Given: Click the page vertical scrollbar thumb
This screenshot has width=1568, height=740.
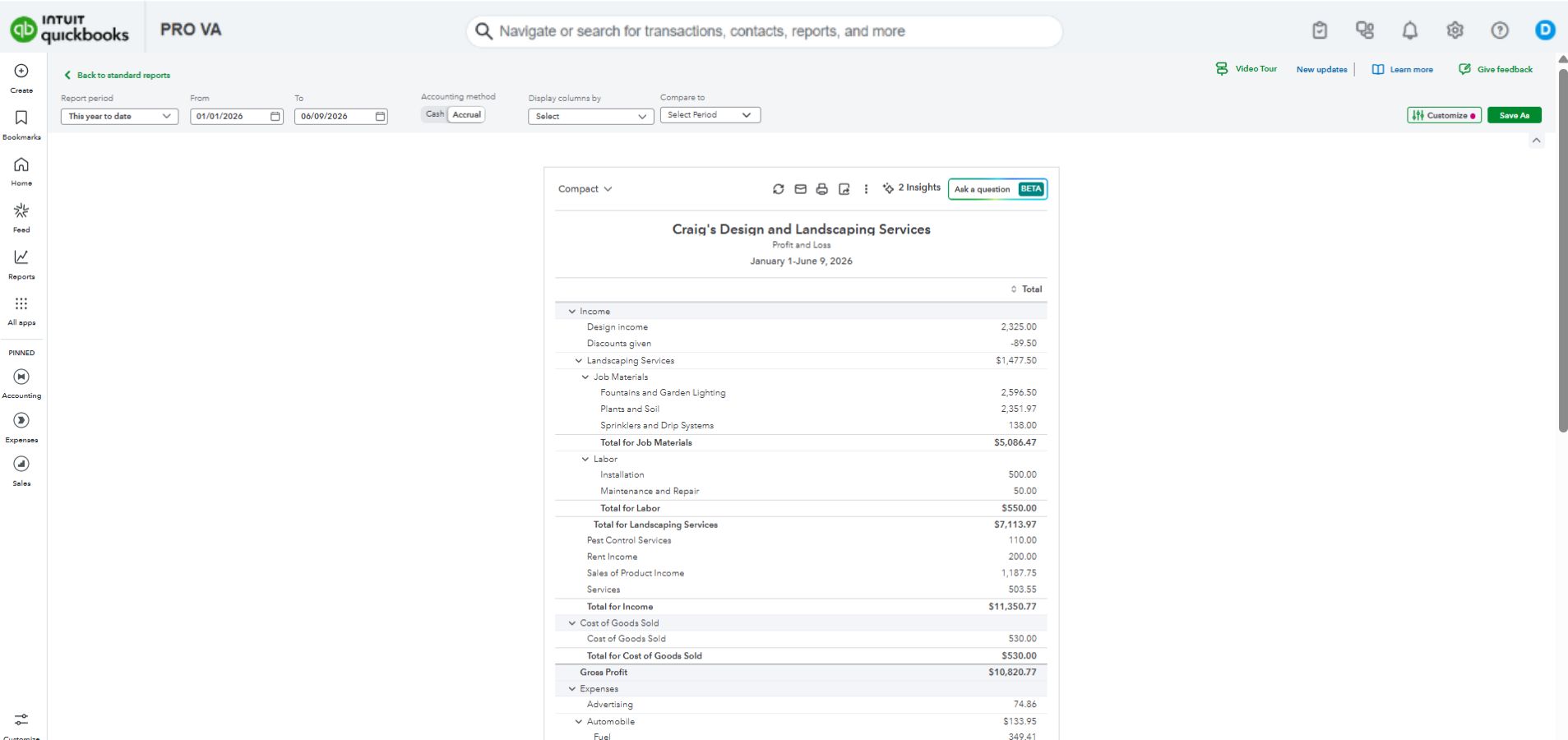Looking at the screenshot, I should pos(1562,251).
